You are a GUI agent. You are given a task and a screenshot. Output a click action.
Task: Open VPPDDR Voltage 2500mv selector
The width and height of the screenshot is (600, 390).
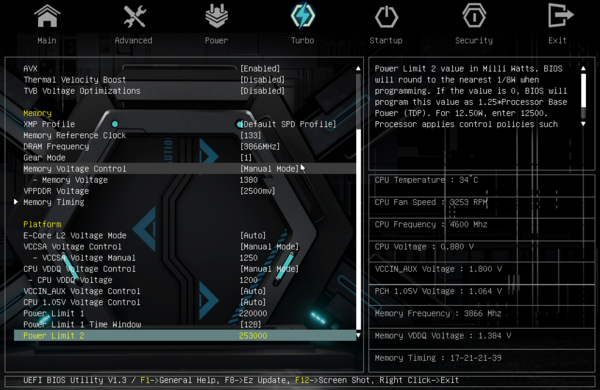click(x=257, y=191)
